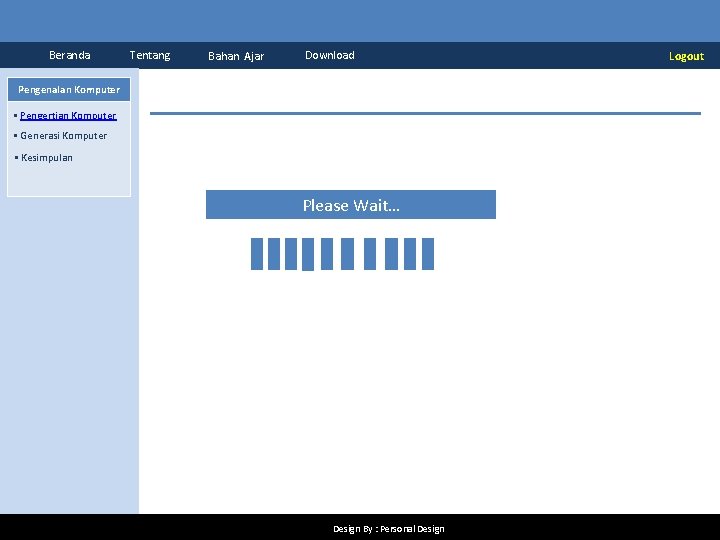Open the Bahan Ajar menu
This screenshot has width=720, height=540.
(x=236, y=56)
